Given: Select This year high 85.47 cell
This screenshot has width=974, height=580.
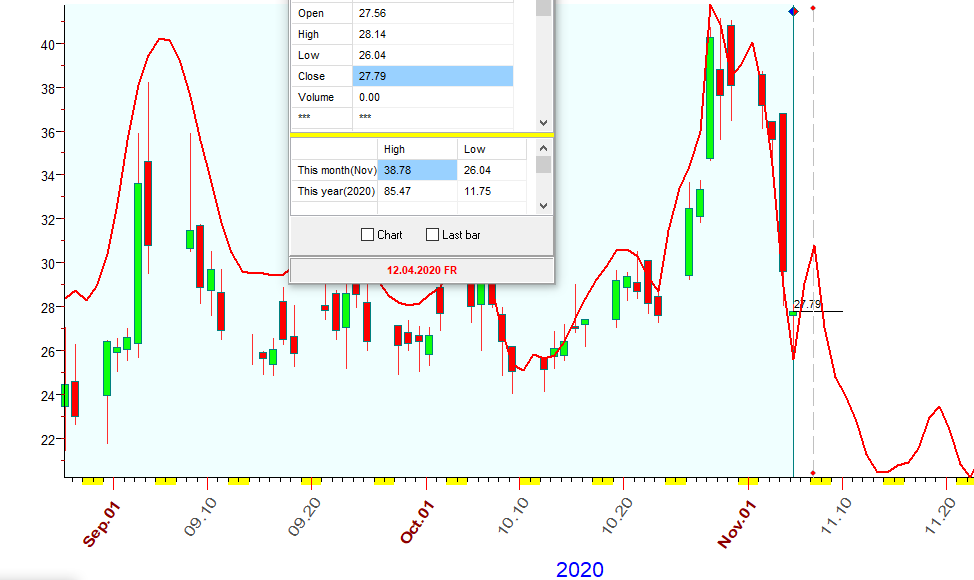Looking at the screenshot, I should [417, 191].
